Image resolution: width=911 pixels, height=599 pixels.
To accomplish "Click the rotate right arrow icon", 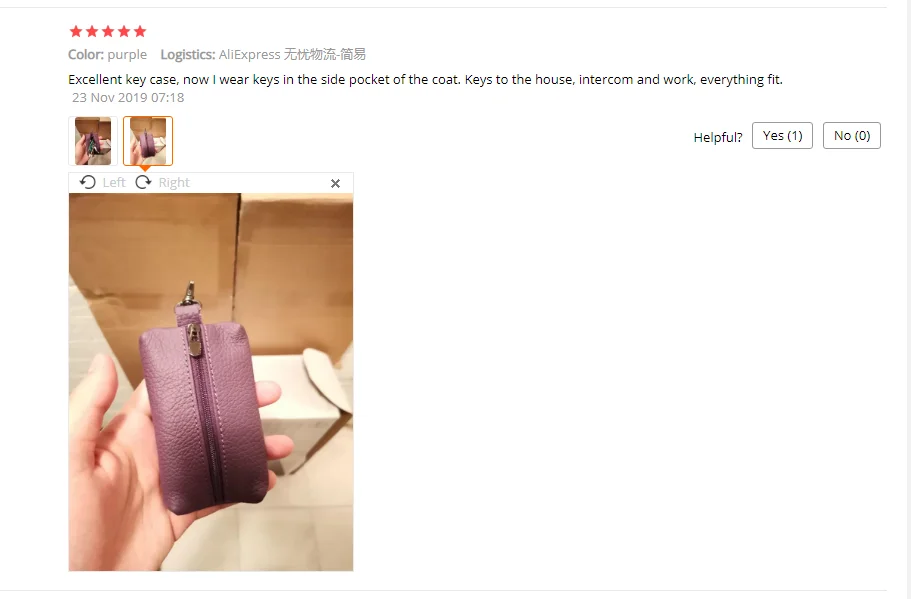I will (144, 182).
